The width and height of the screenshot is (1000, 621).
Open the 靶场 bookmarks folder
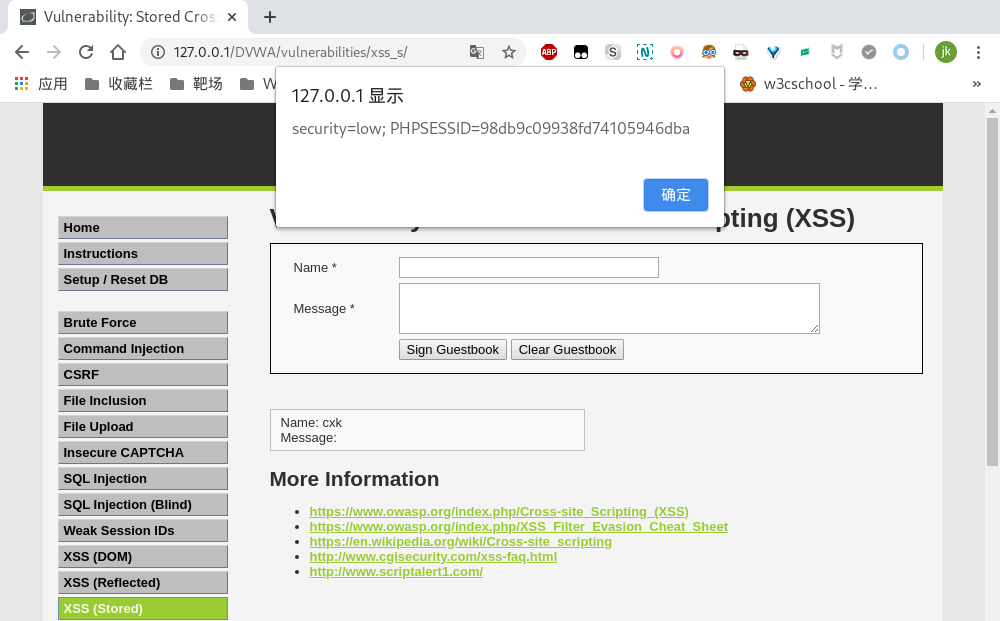[196, 84]
